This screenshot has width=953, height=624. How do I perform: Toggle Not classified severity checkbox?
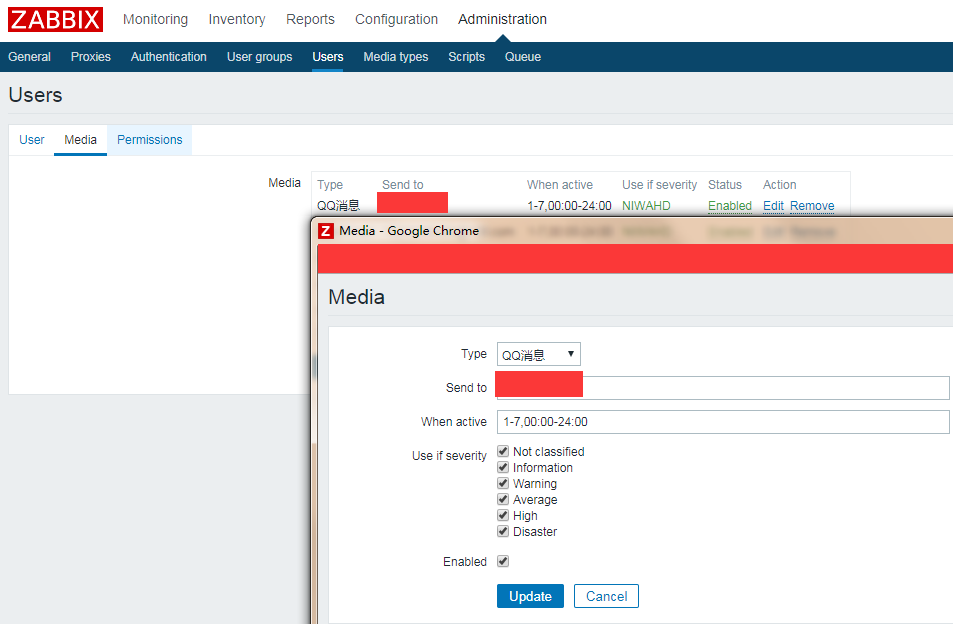tap(503, 451)
